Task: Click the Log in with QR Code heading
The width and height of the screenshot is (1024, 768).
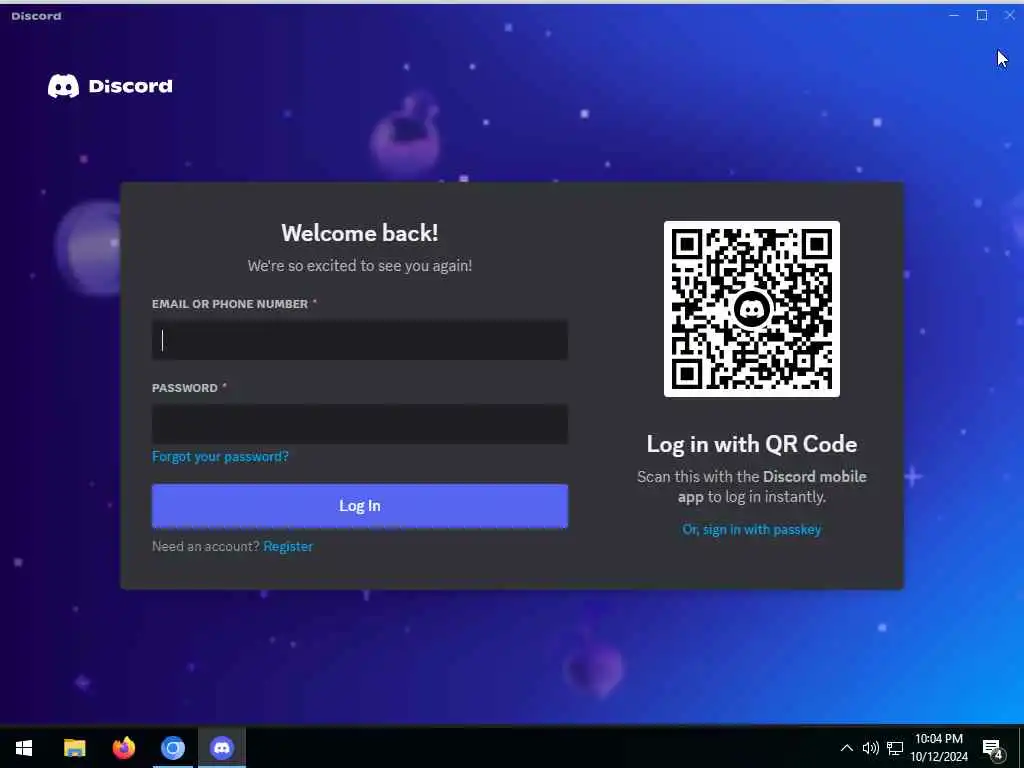Action: click(752, 444)
